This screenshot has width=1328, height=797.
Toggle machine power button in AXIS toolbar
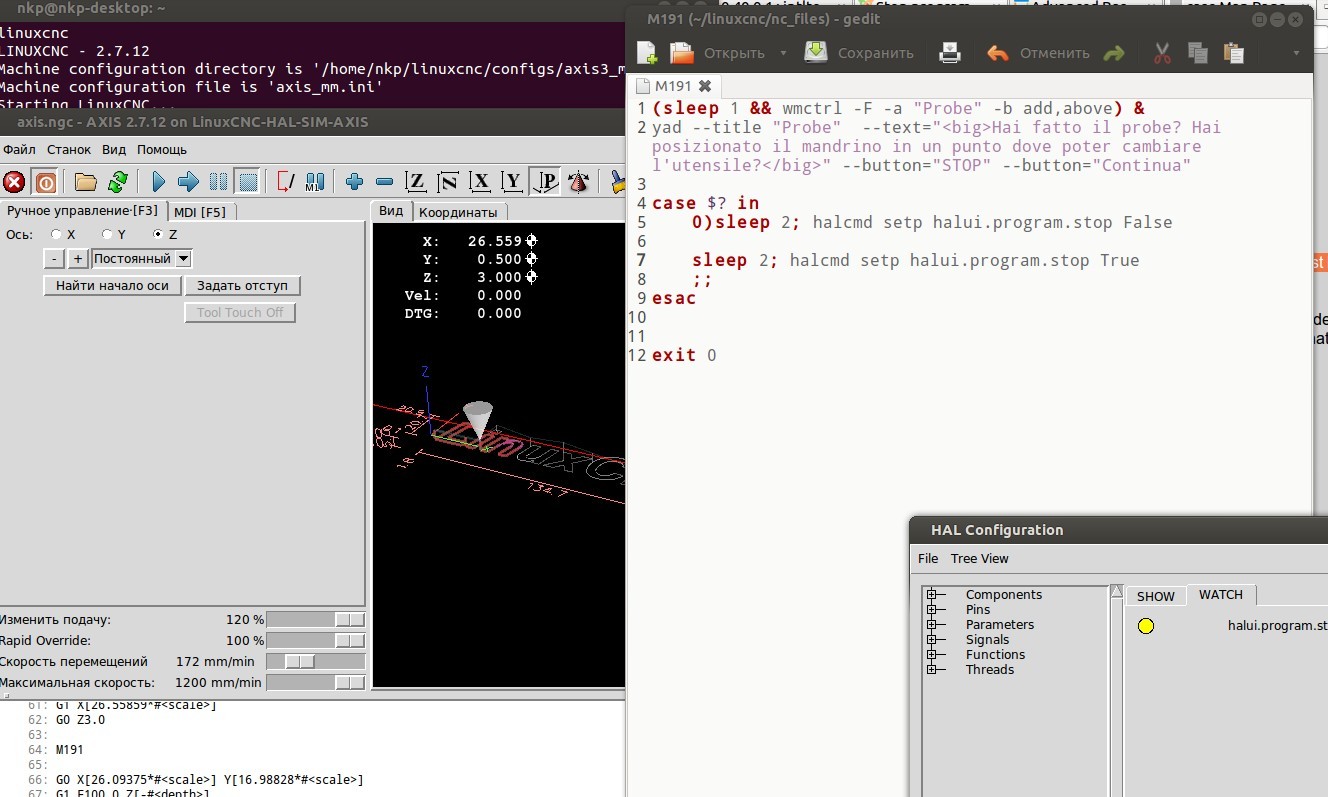point(46,182)
